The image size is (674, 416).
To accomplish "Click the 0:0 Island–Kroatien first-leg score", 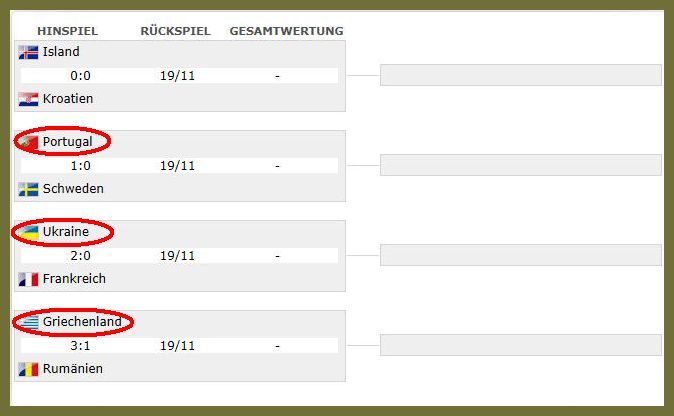I will (80, 76).
